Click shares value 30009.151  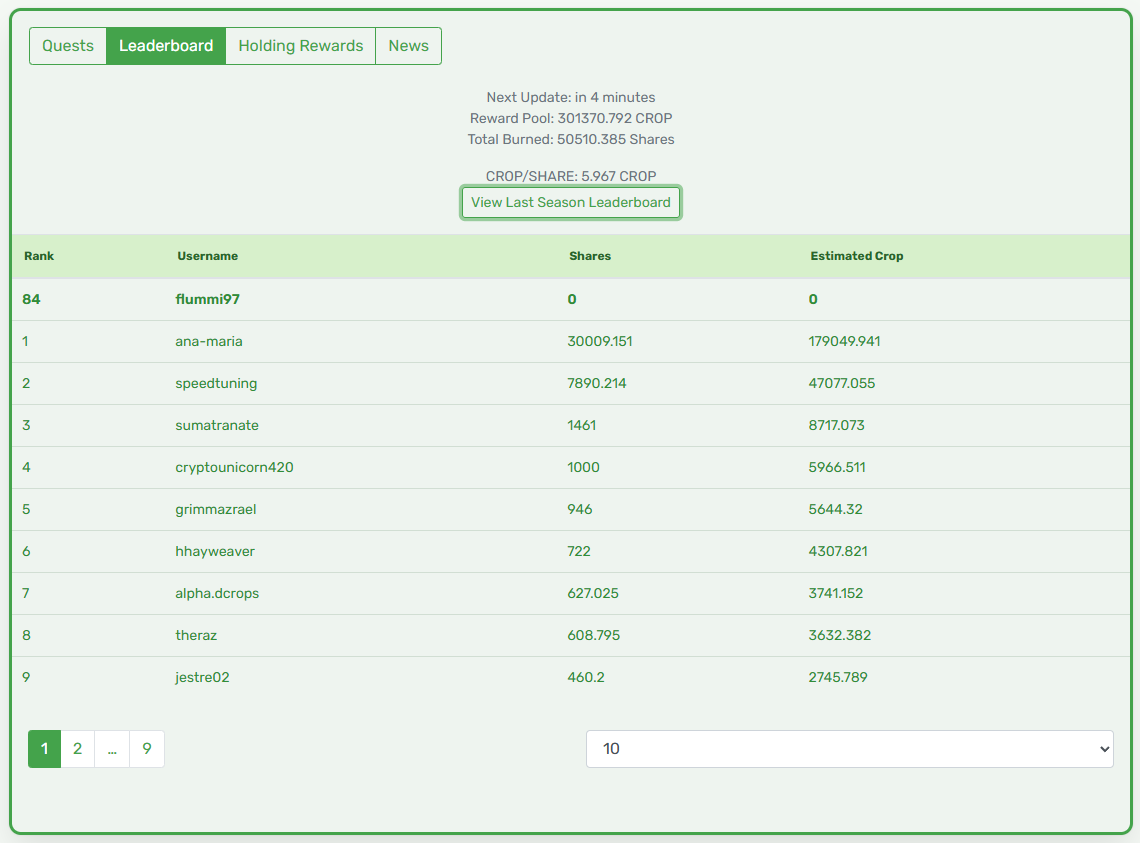[x=600, y=341]
